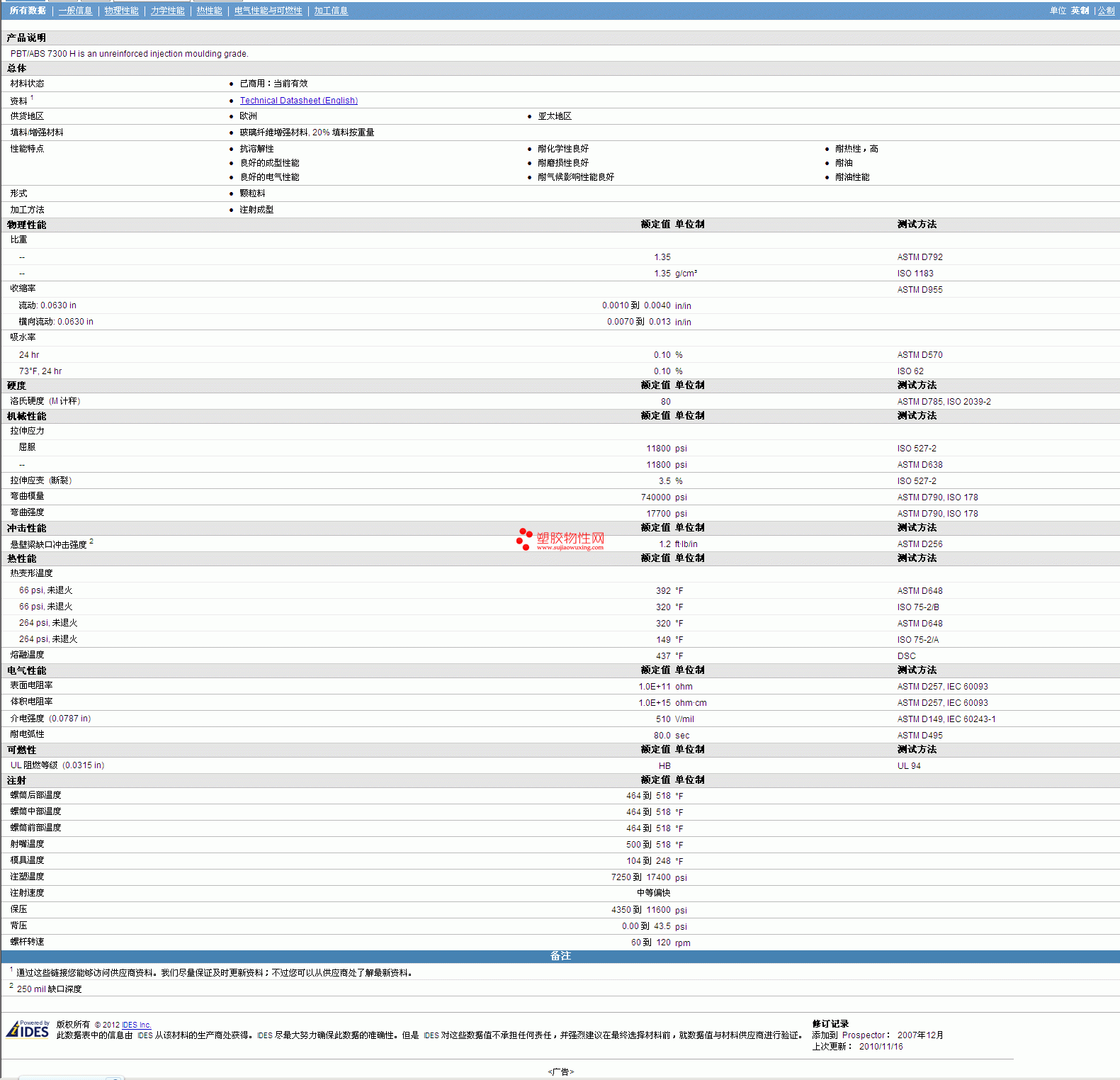Click the ASTM D955 test method
Image resolution: width=1120 pixels, height=1080 pixels.
pyautogui.click(x=920, y=290)
